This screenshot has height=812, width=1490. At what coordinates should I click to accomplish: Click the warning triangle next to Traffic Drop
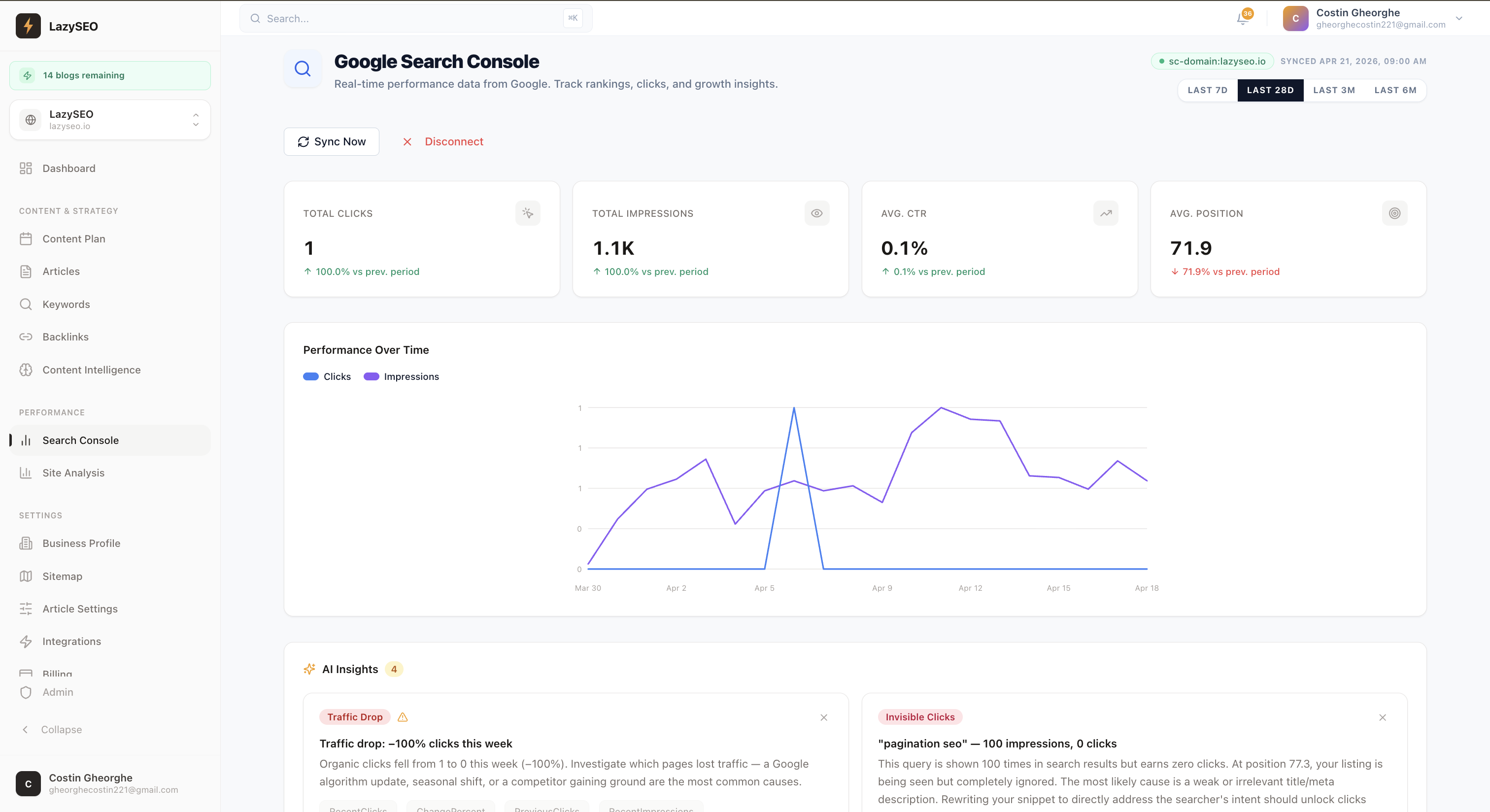(403, 717)
